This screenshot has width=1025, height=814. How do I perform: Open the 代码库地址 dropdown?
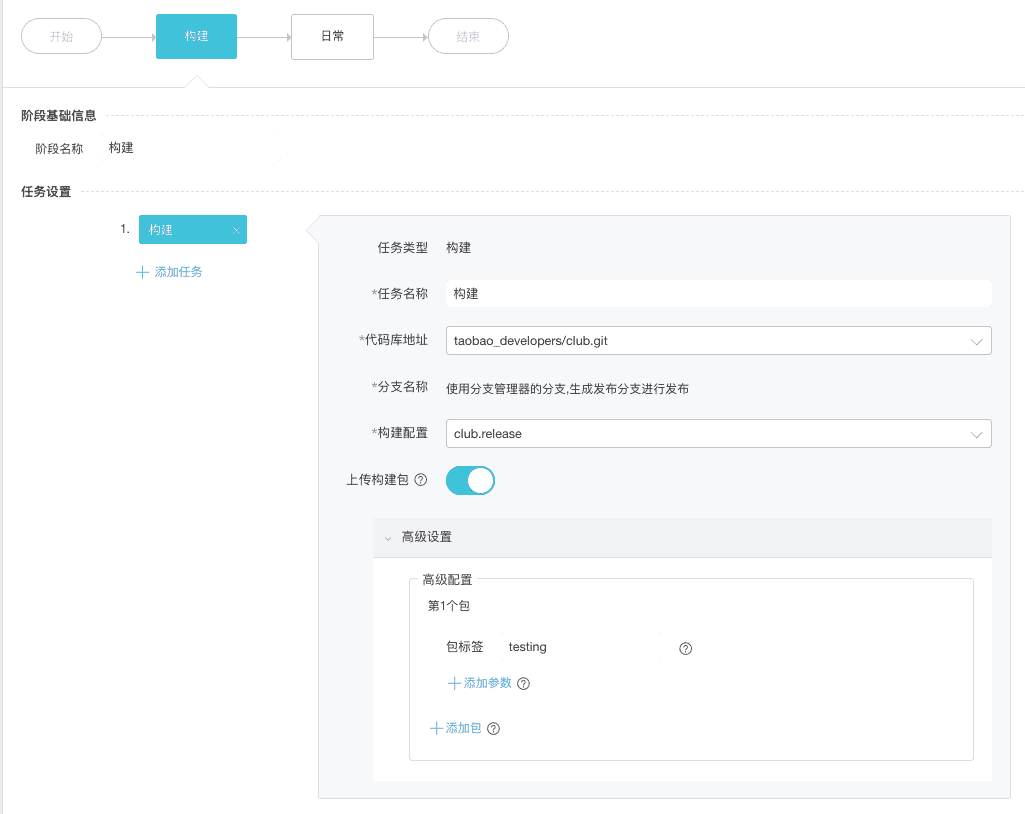[x=718, y=341]
